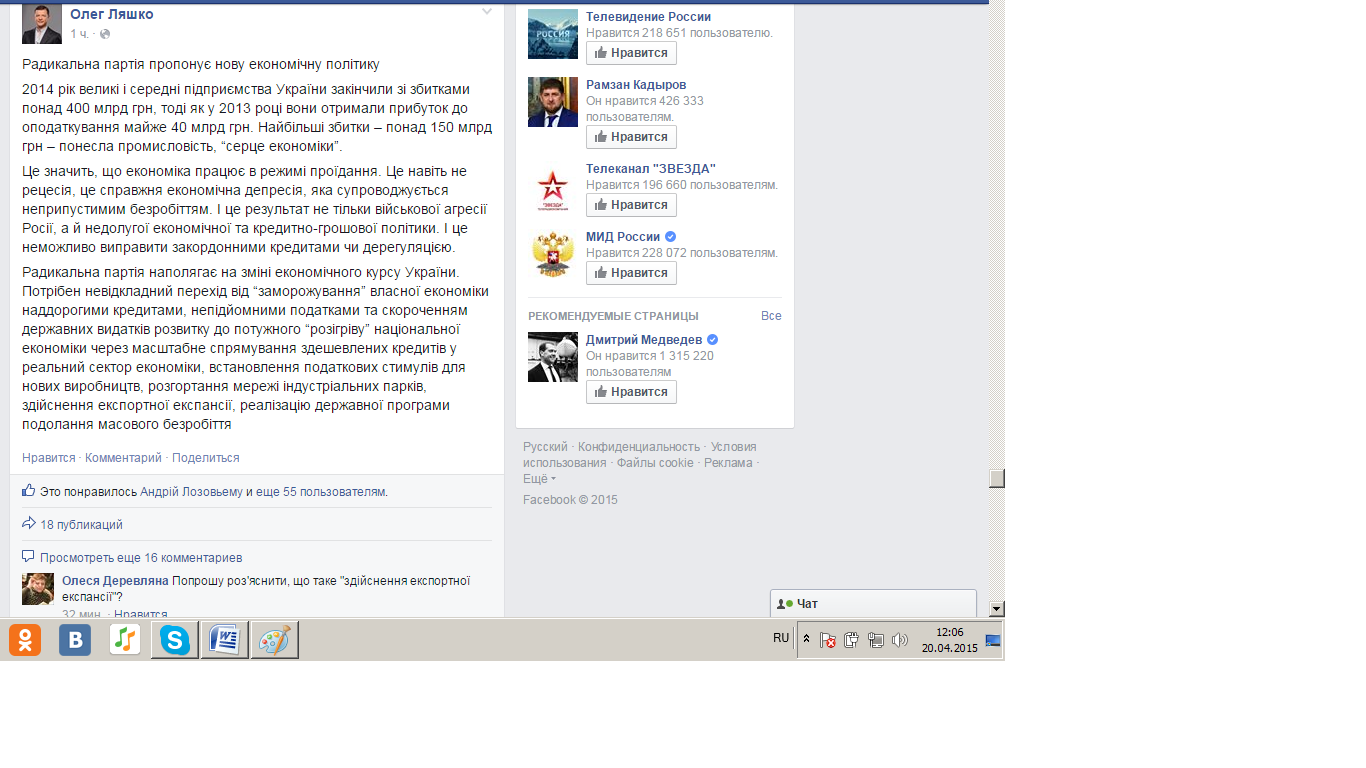Viewport: 1366px width, 768px height.
Task: Click the vertical scrollbar thumb
Action: (x=996, y=478)
